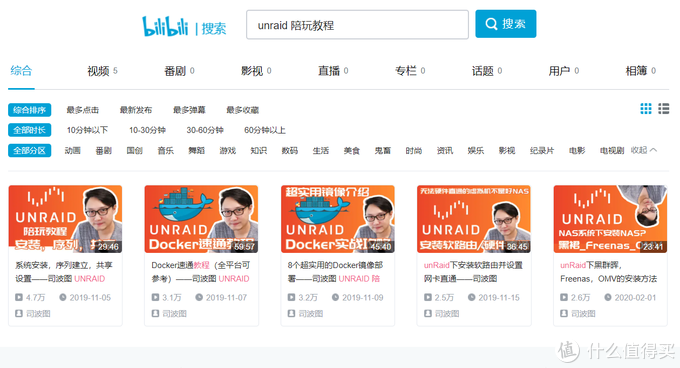680x368 pixels.
Task: Open video title unRaid下安装软路由并设置网卡直通
Action: (473, 272)
